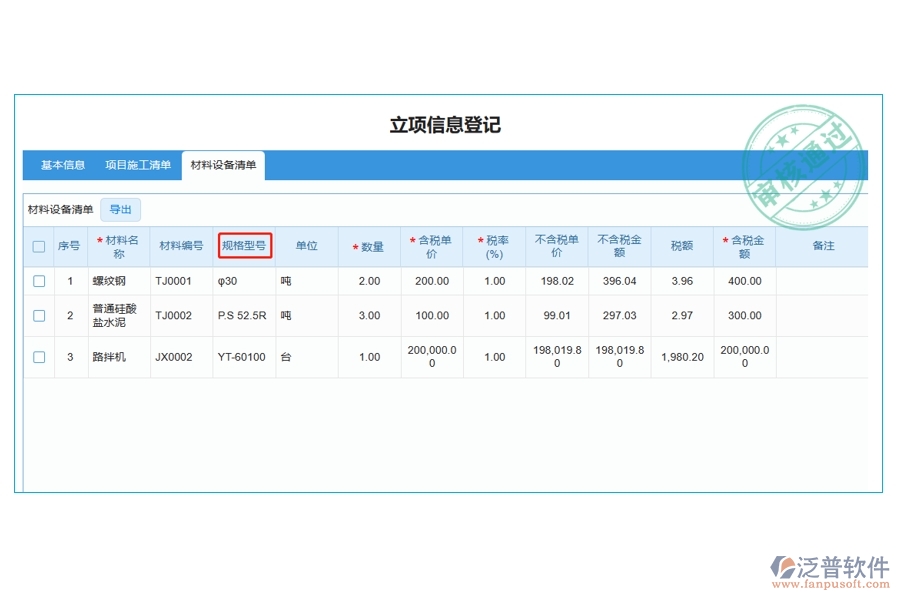The width and height of the screenshot is (900, 600).
Task: Click the 导出 export button
Action: click(120, 208)
